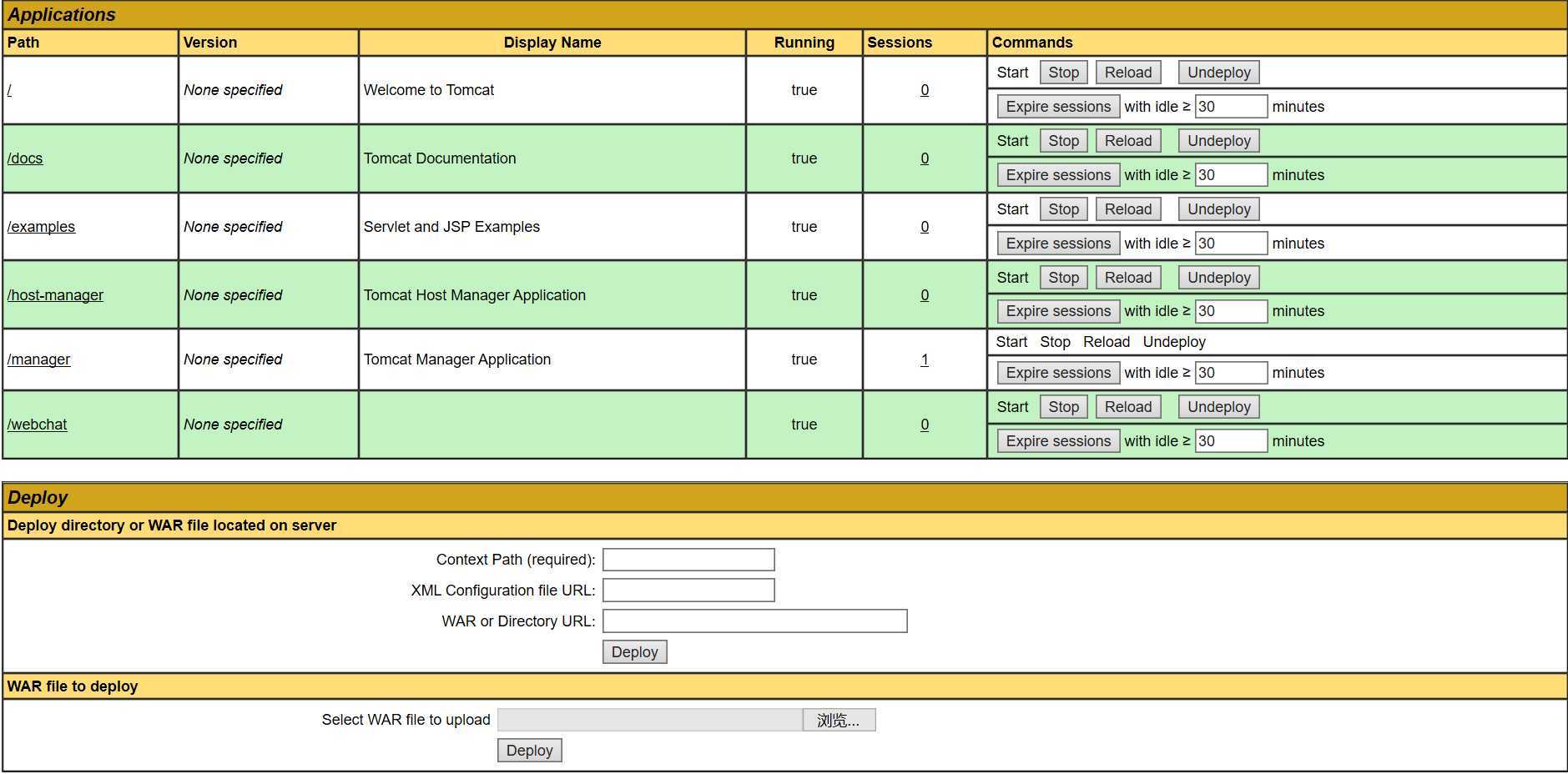Image resolution: width=1568 pixels, height=774 pixels.
Task: Reload the /docs application
Action: pyautogui.click(x=1128, y=141)
